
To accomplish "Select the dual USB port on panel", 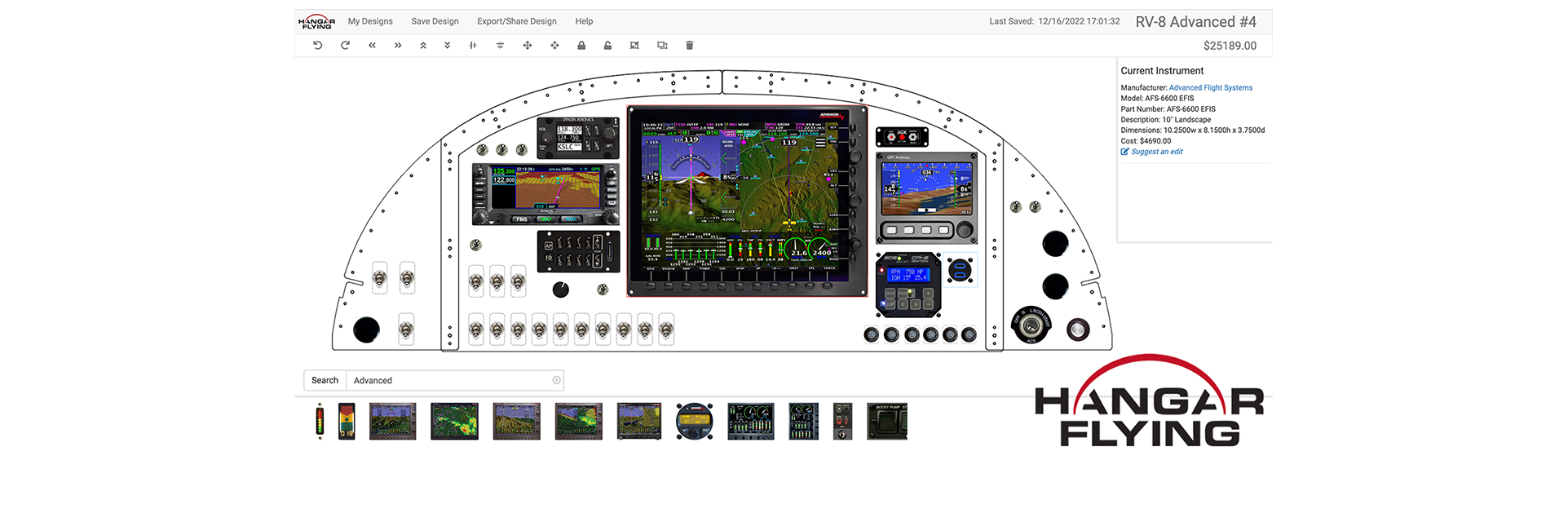I will 961,271.
